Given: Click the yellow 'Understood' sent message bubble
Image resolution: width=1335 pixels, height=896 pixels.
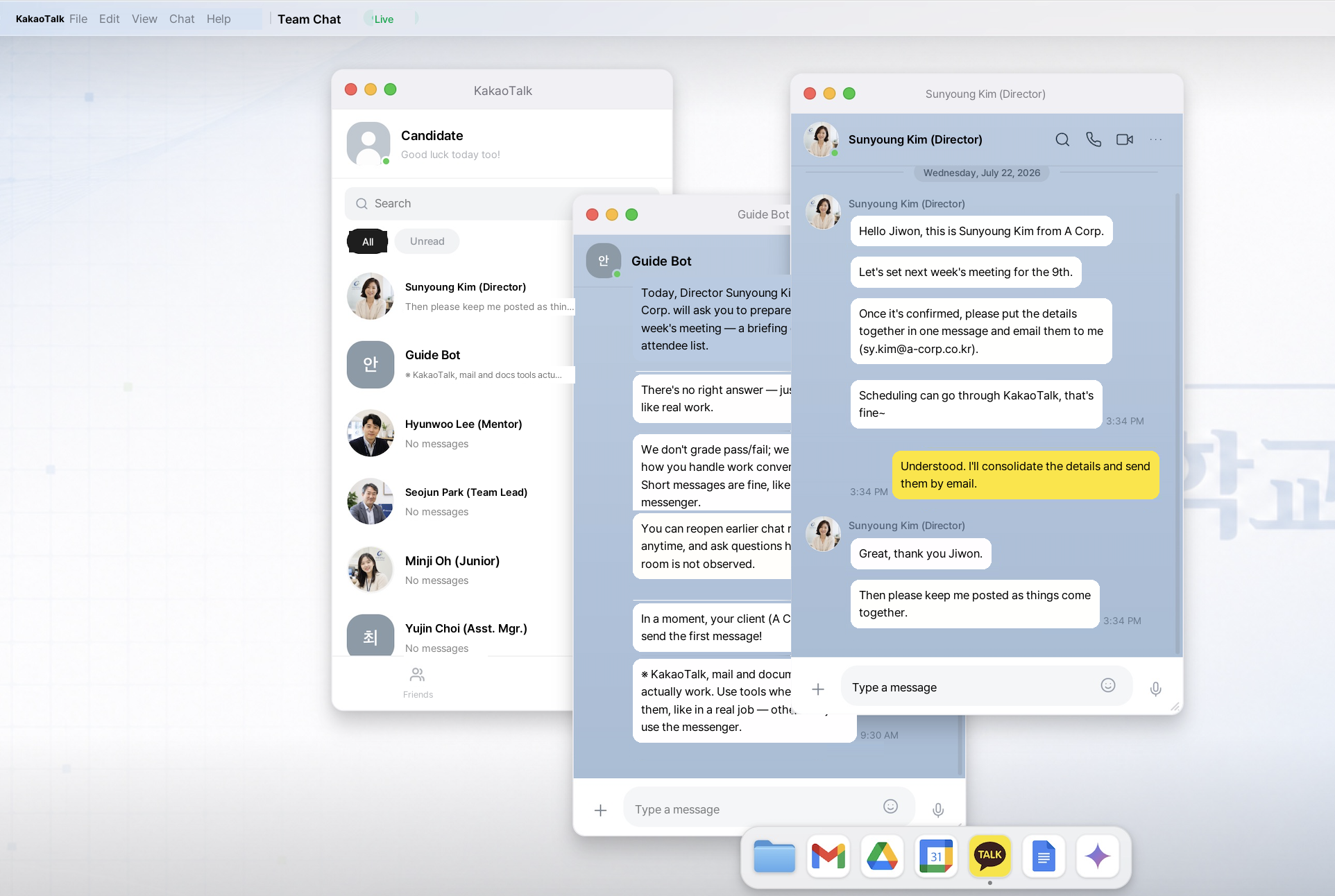Looking at the screenshot, I should tap(1026, 475).
